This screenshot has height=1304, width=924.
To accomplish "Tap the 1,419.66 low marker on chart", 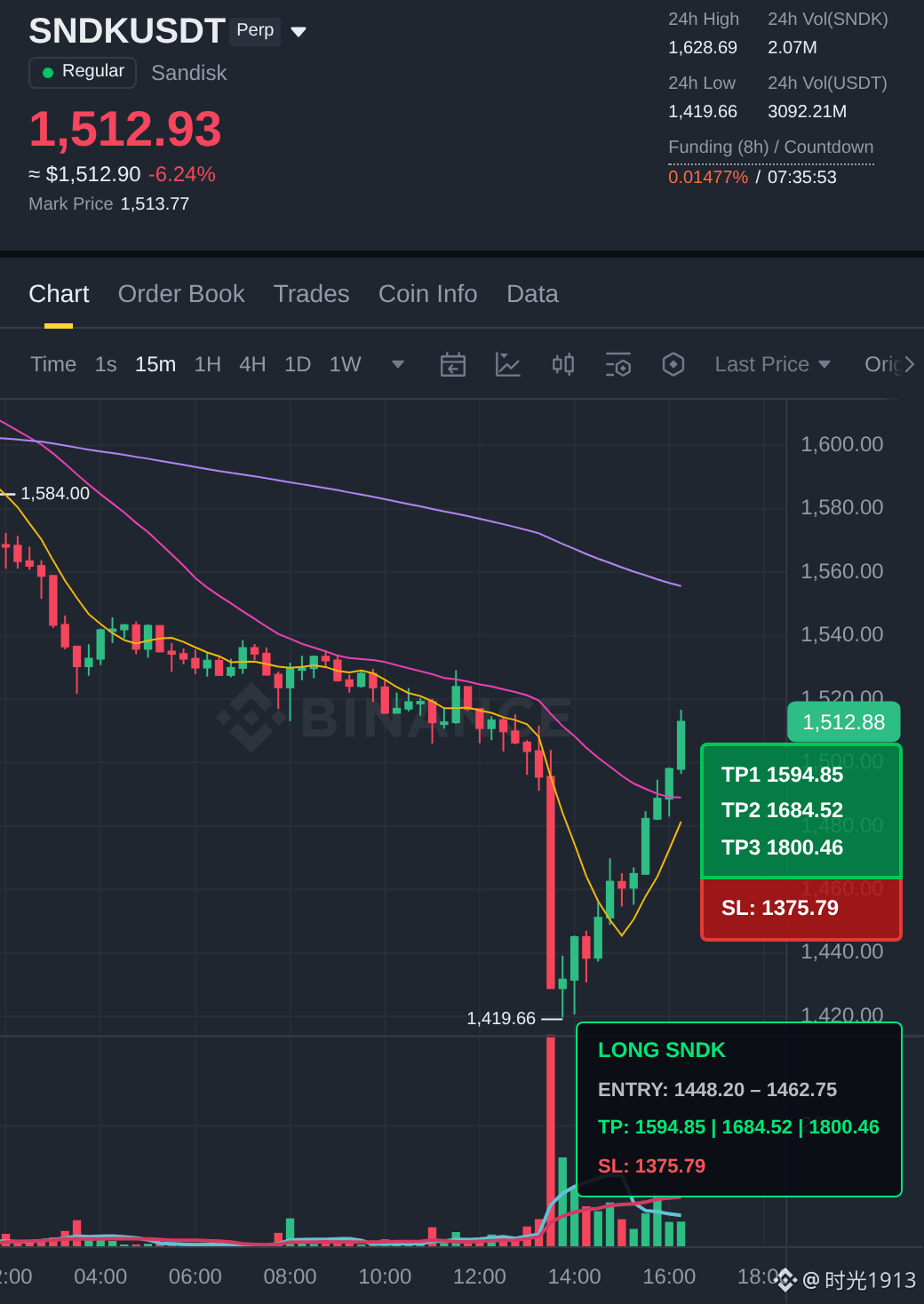I will coord(501,1018).
